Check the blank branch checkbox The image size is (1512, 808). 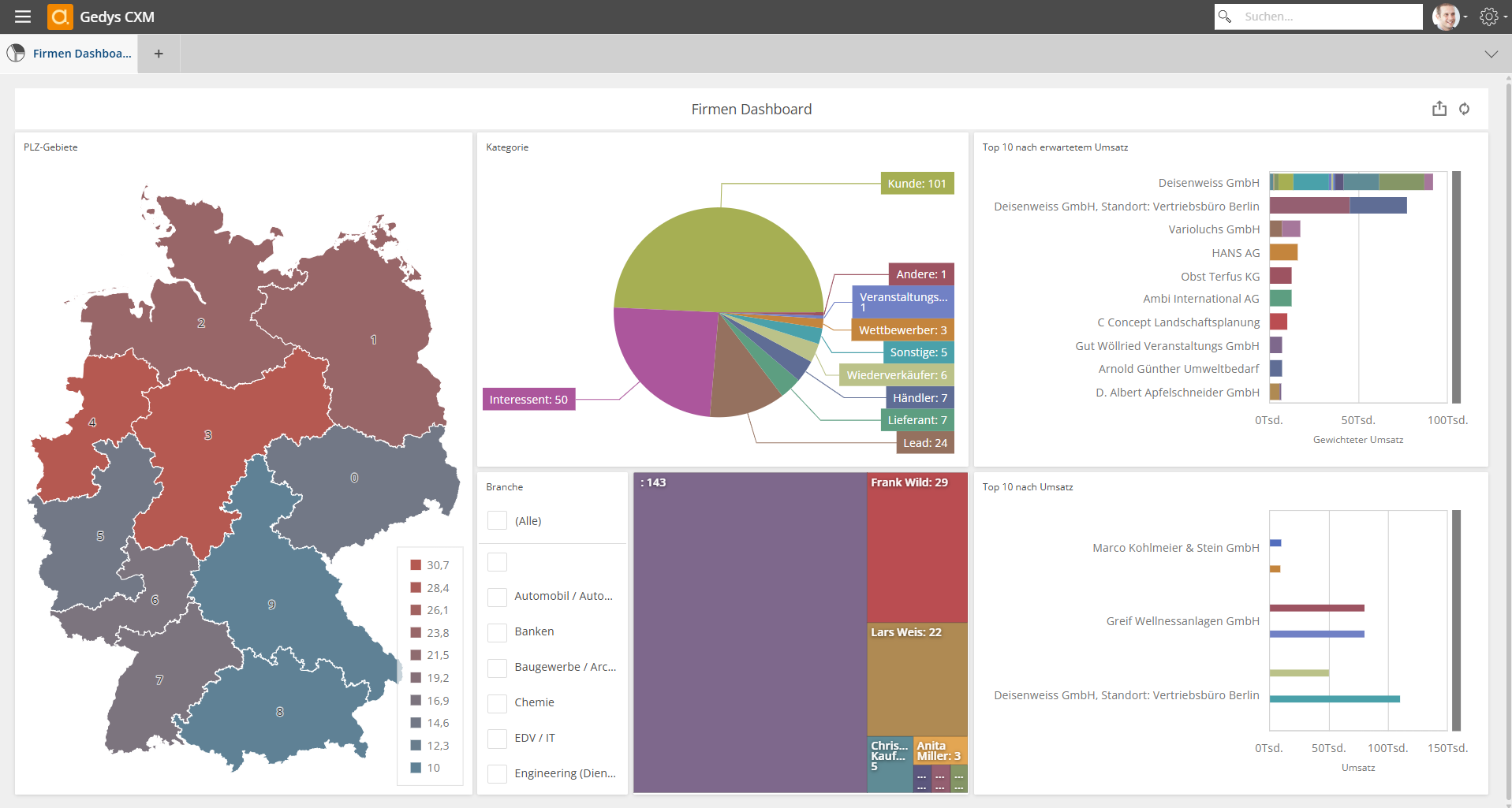[497, 562]
